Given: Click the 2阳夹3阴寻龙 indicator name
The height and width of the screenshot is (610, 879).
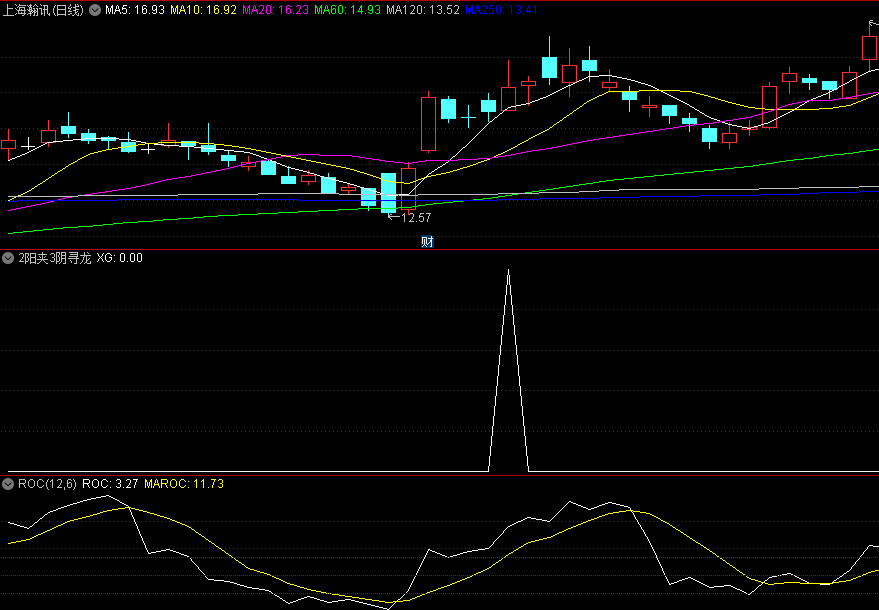Looking at the screenshot, I should pos(54,258).
